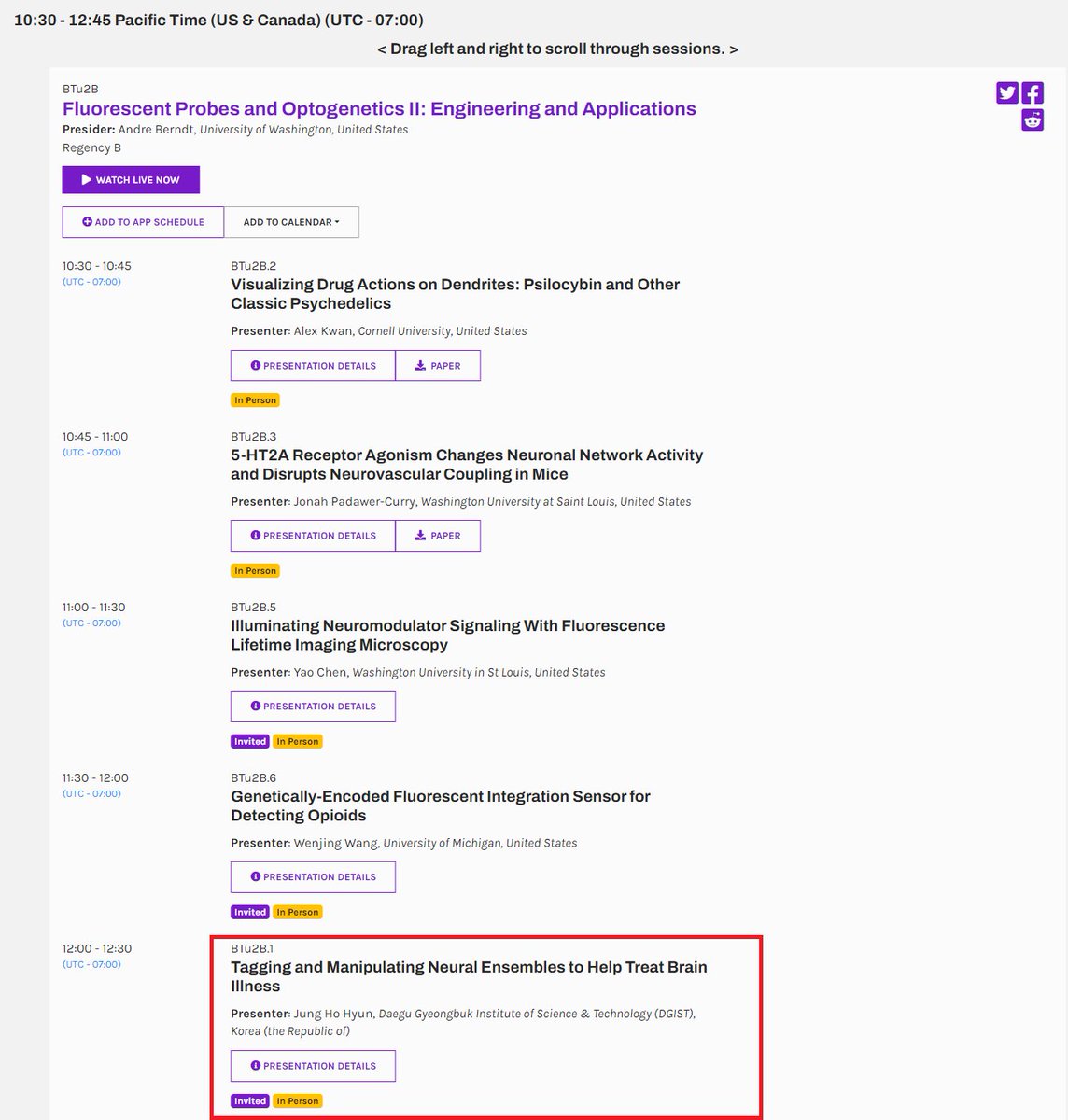This screenshot has height=1120, width=1068.
Task: Open Add to Calendar dropdown
Action: click(x=291, y=222)
